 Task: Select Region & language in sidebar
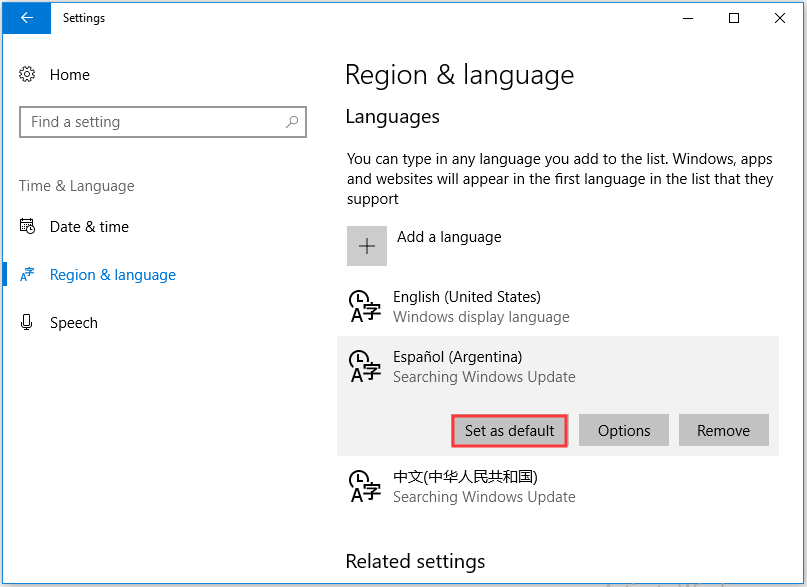coord(113,275)
